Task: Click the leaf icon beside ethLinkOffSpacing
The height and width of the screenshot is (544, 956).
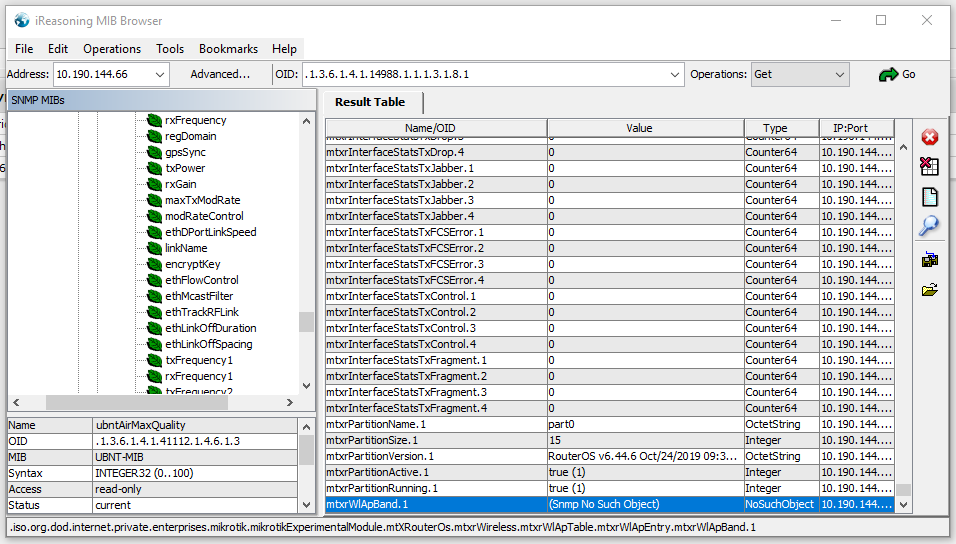Action: [x=155, y=344]
